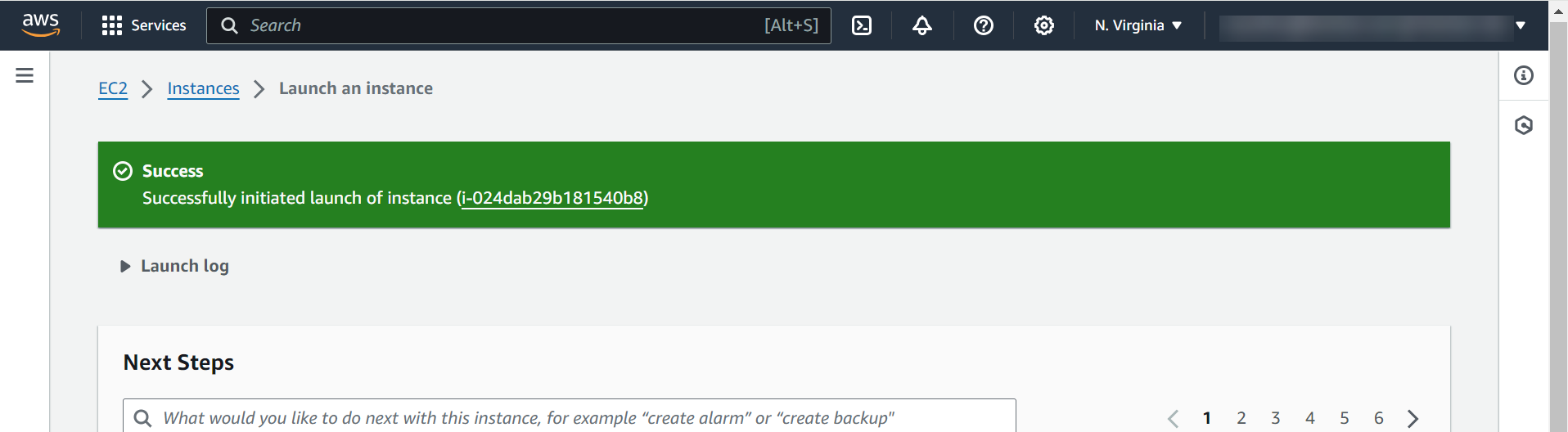Go to page 6 of Next Steps
The width and height of the screenshot is (1568, 432).
tap(1379, 418)
